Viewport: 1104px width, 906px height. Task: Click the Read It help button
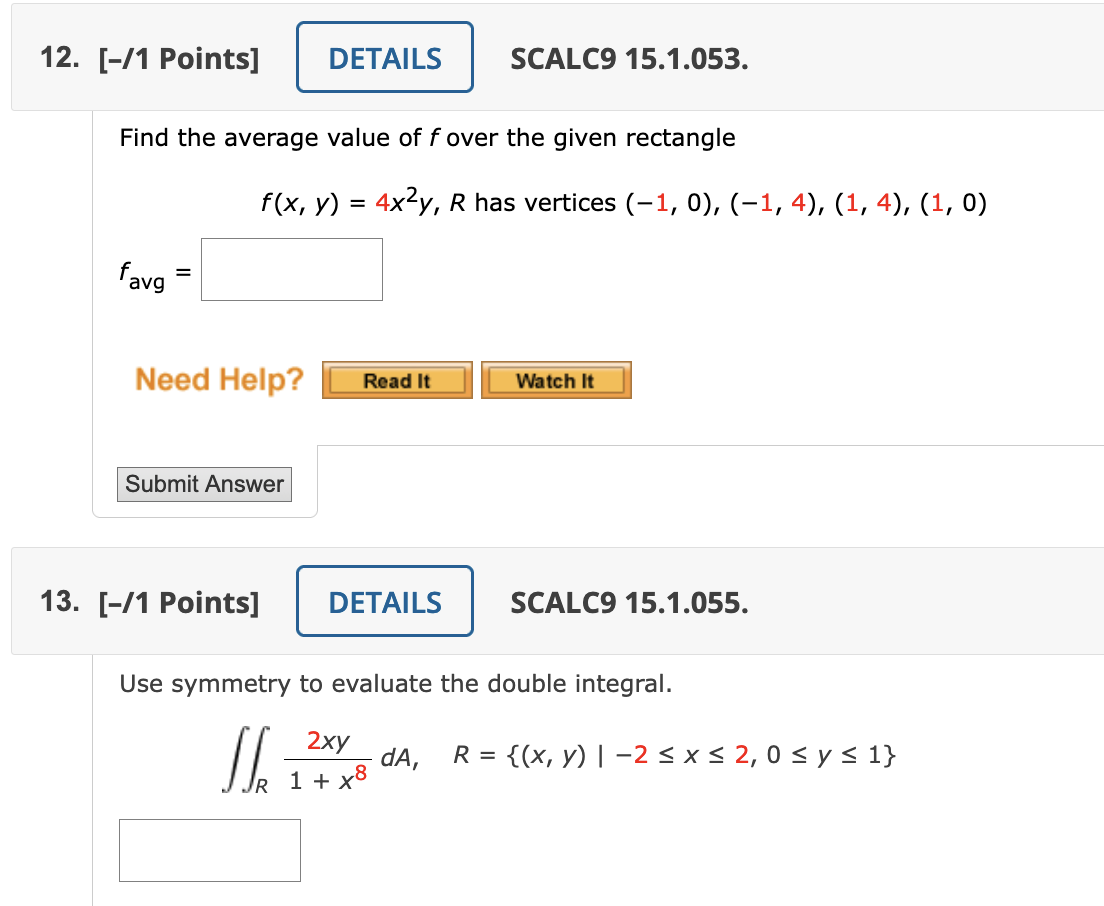click(x=396, y=380)
